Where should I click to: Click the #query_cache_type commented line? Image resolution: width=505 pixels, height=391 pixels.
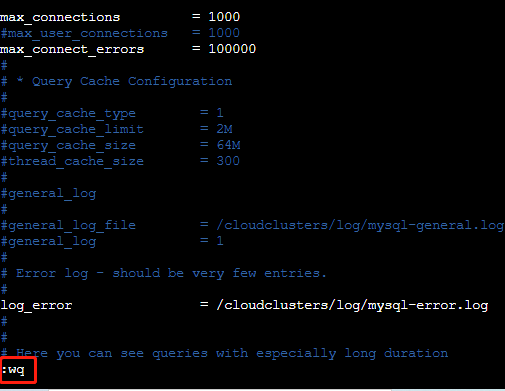pyautogui.click(x=112, y=113)
